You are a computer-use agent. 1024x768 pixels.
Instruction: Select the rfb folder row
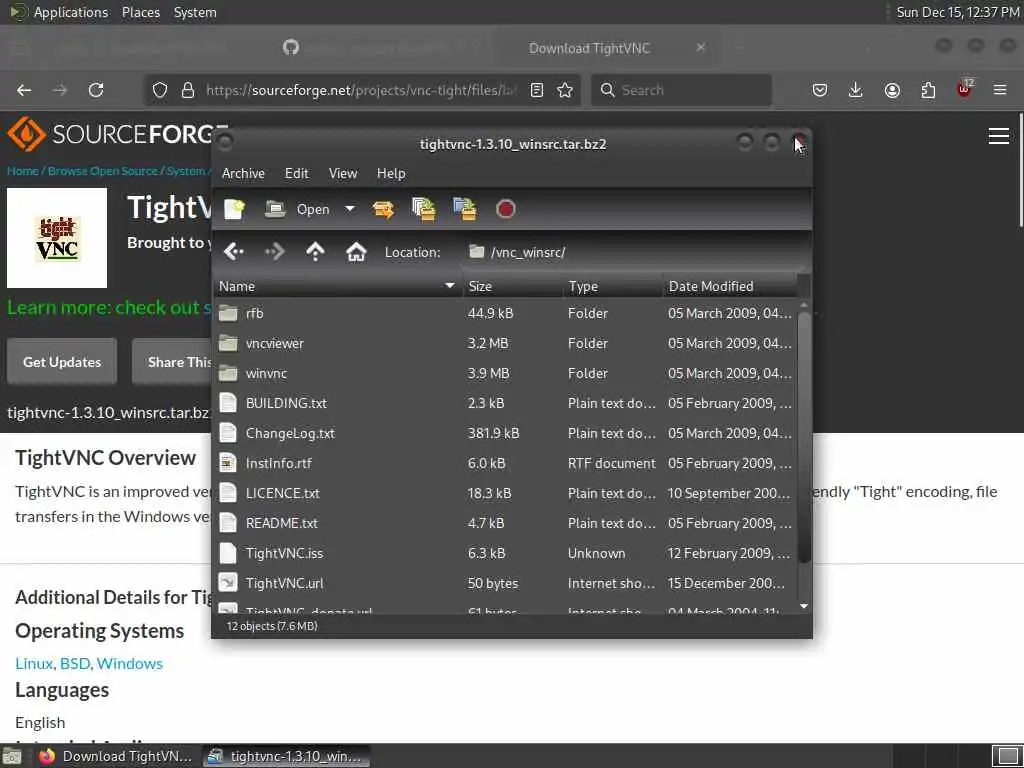[505, 313]
